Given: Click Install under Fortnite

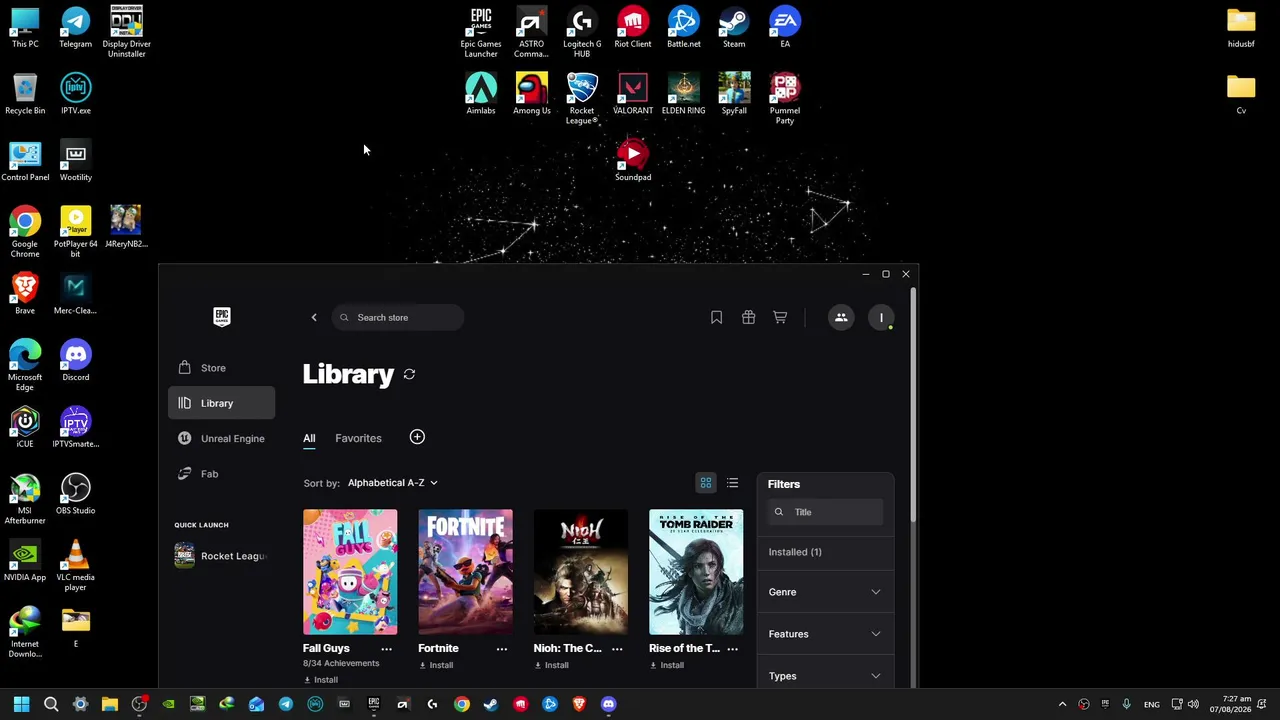Looking at the screenshot, I should pos(436,665).
